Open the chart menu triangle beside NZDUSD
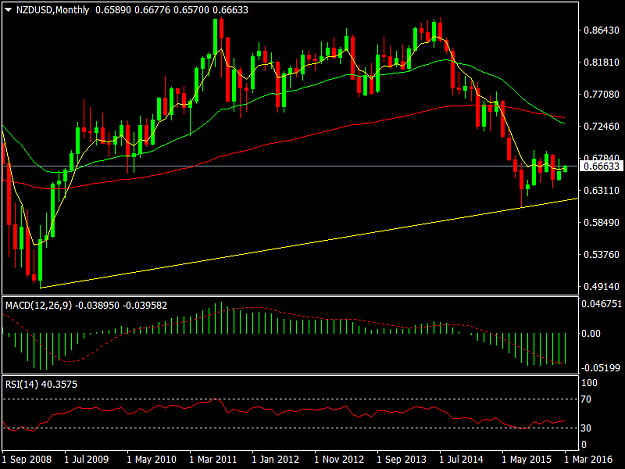 point(8,10)
